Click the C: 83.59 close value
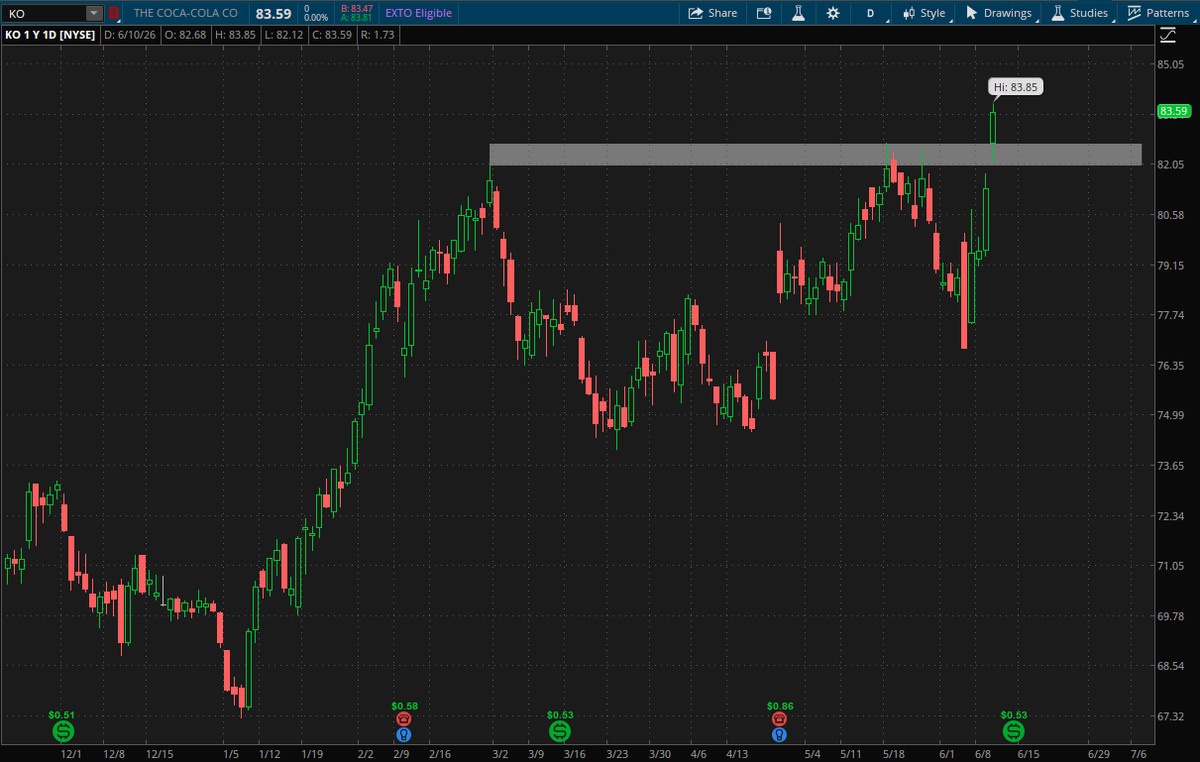 click(x=330, y=35)
